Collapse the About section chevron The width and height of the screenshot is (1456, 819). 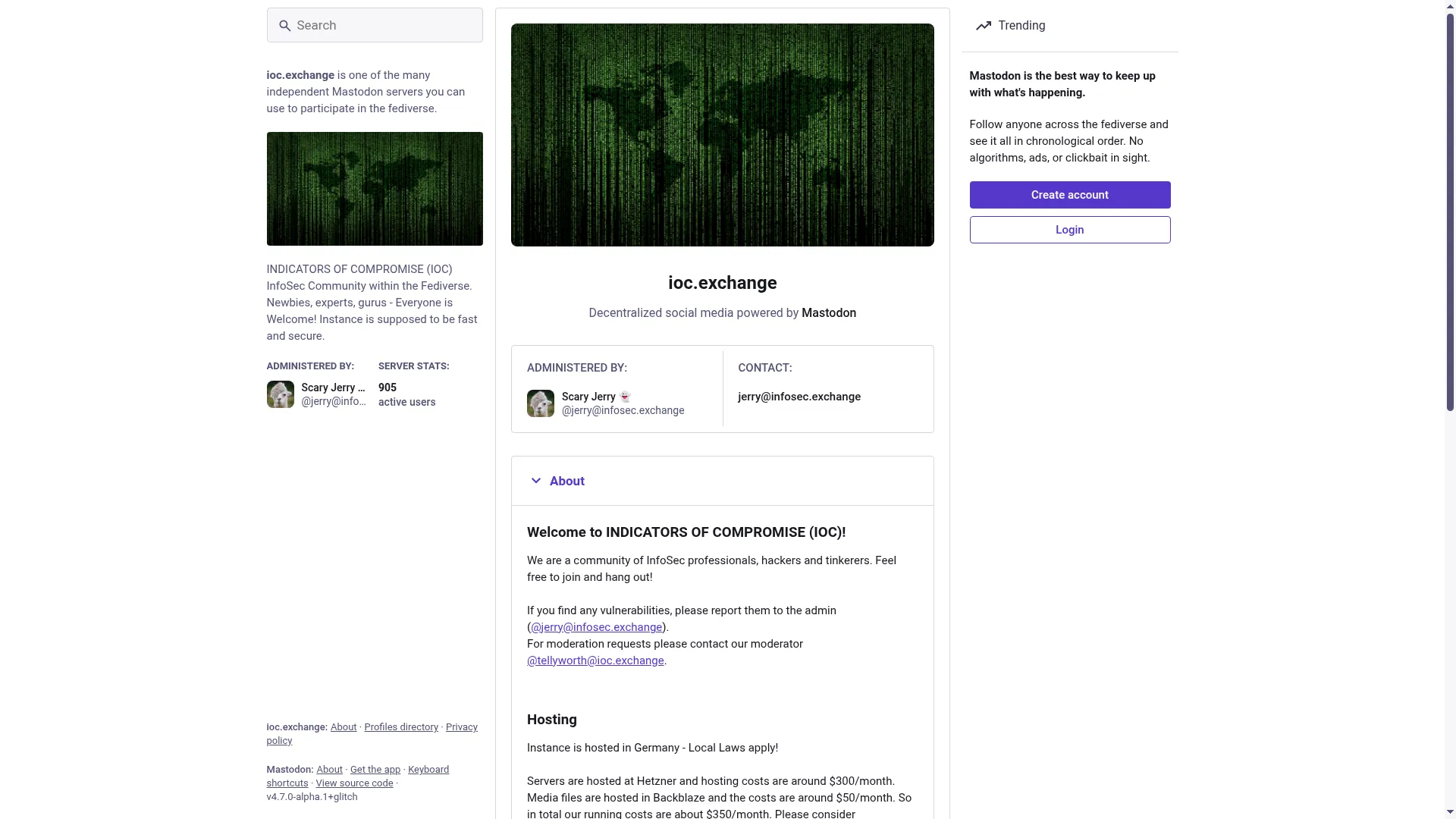(536, 481)
